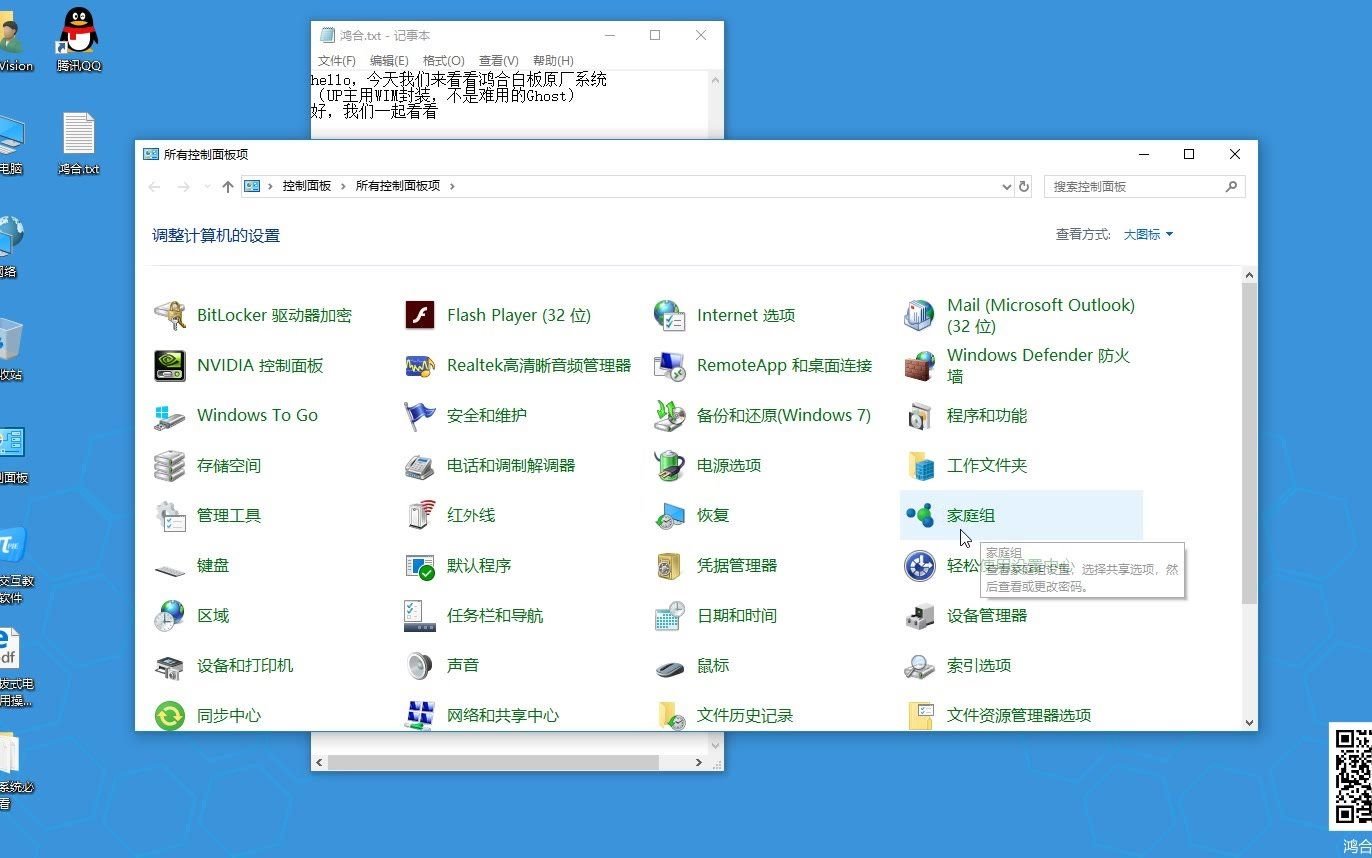Open the Windows To Go icon
The height and width of the screenshot is (858, 1372).
point(170,415)
